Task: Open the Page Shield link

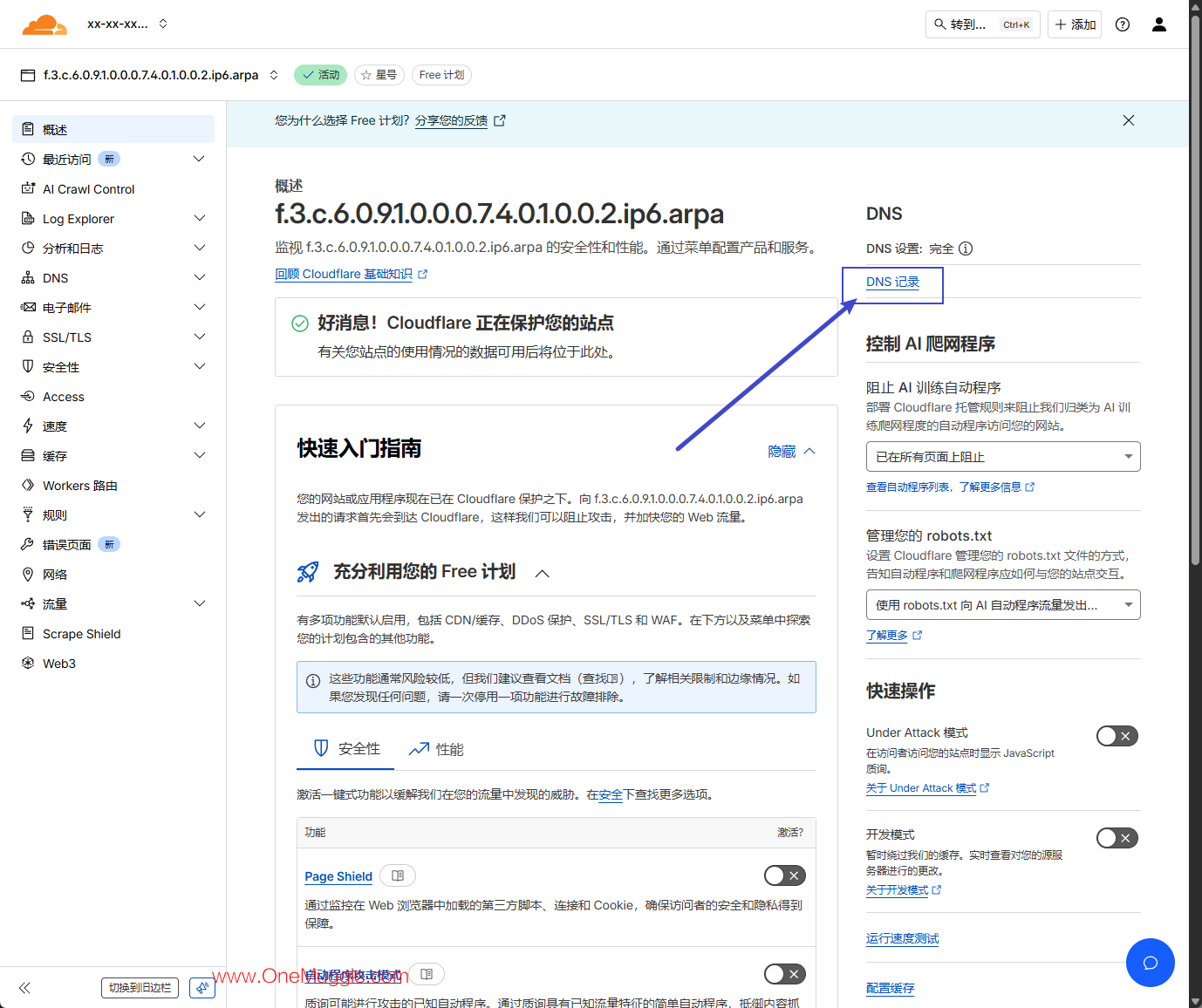Action: tap(338, 876)
